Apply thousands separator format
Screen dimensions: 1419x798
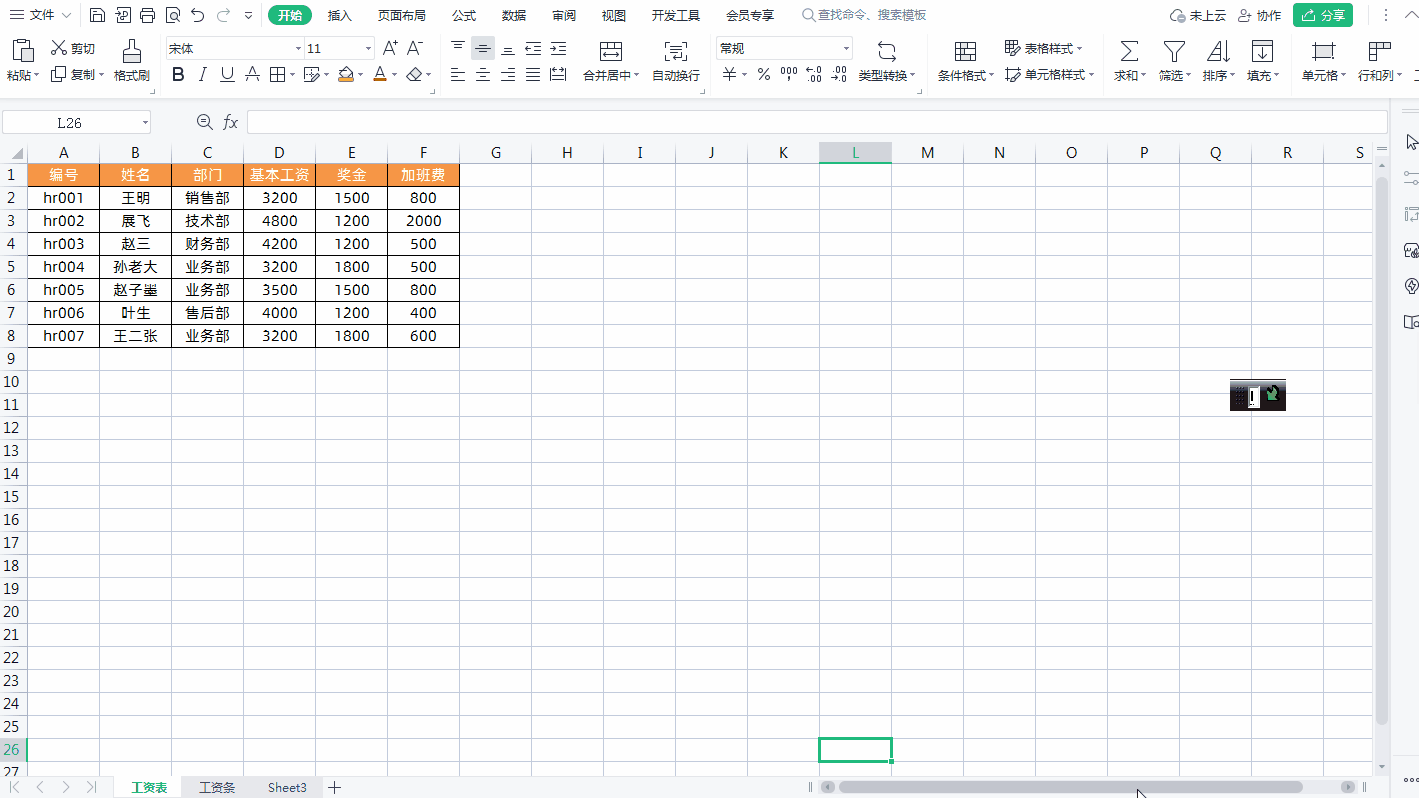[789, 74]
